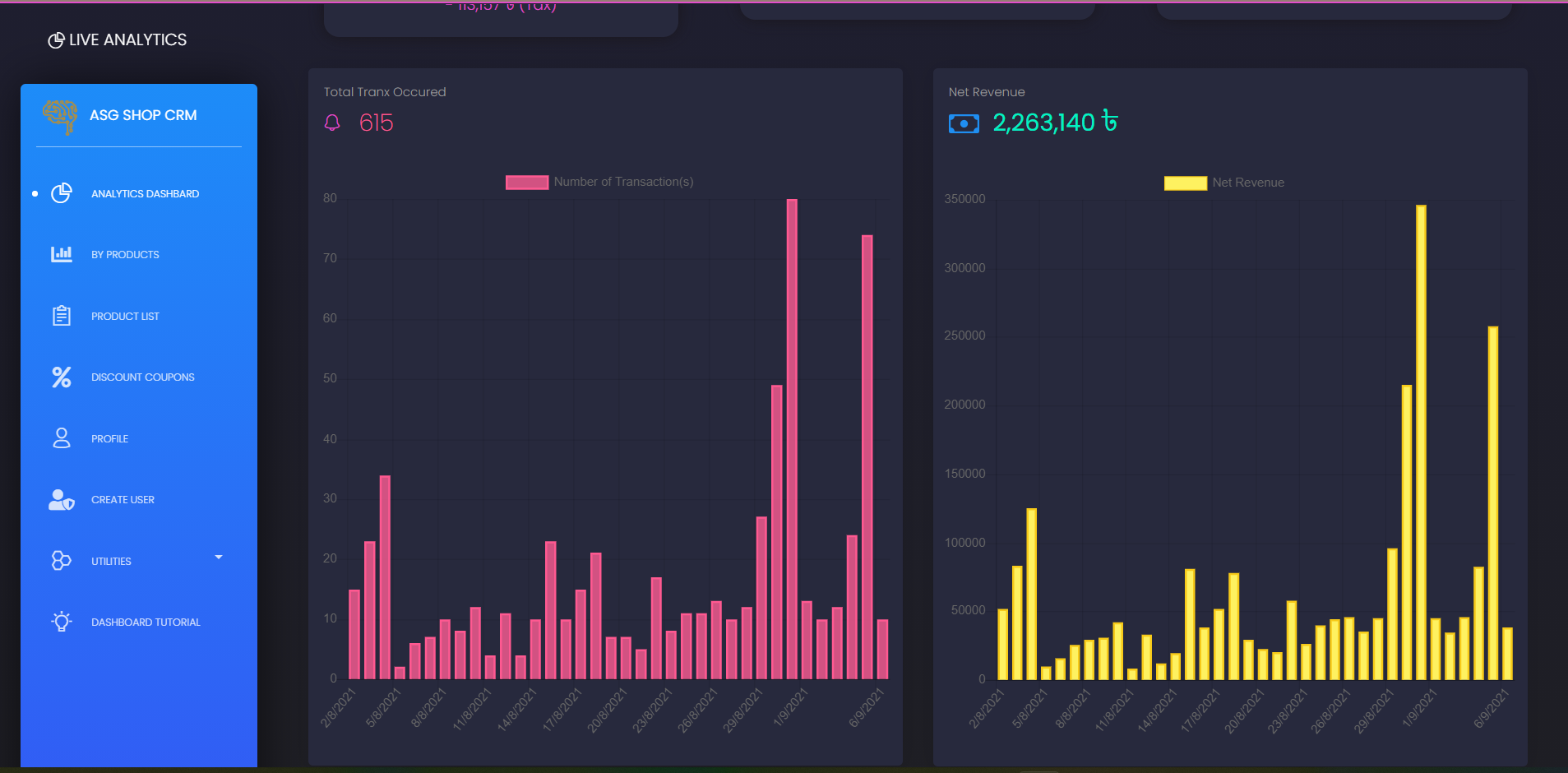The height and width of the screenshot is (773, 1568).
Task: Click the clipboard Product List icon
Action: coord(62,316)
